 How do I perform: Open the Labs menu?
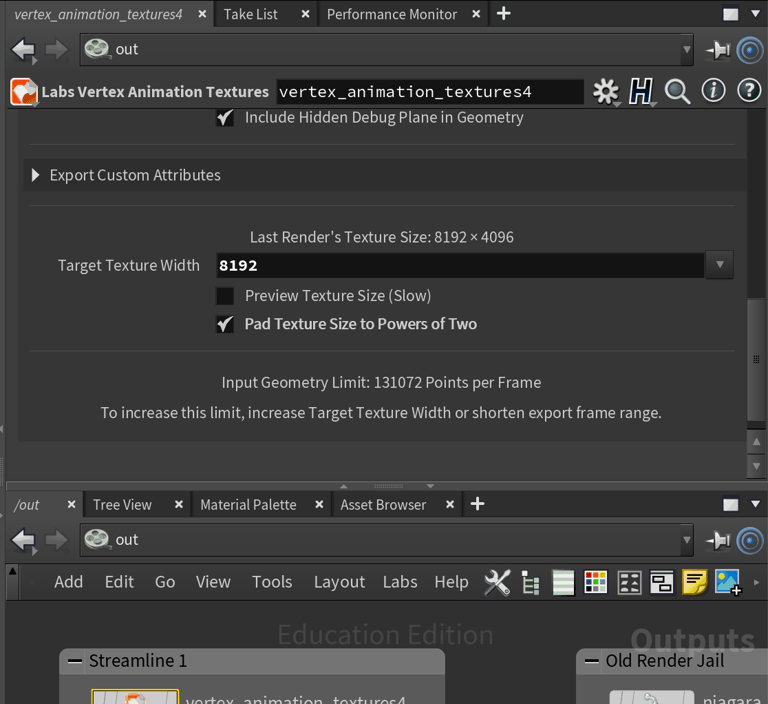[400, 582]
